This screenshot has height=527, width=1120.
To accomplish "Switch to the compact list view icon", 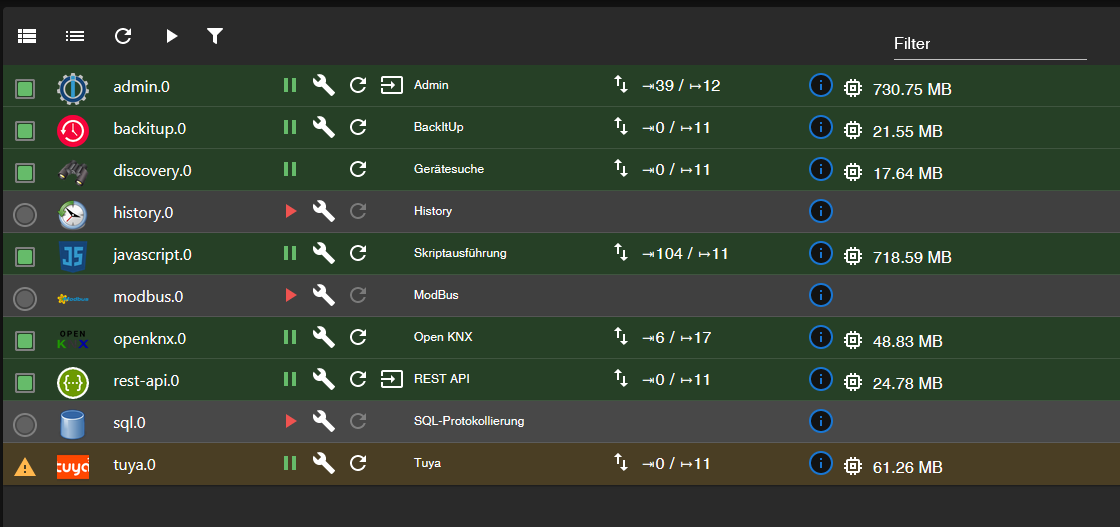I will (x=75, y=36).
